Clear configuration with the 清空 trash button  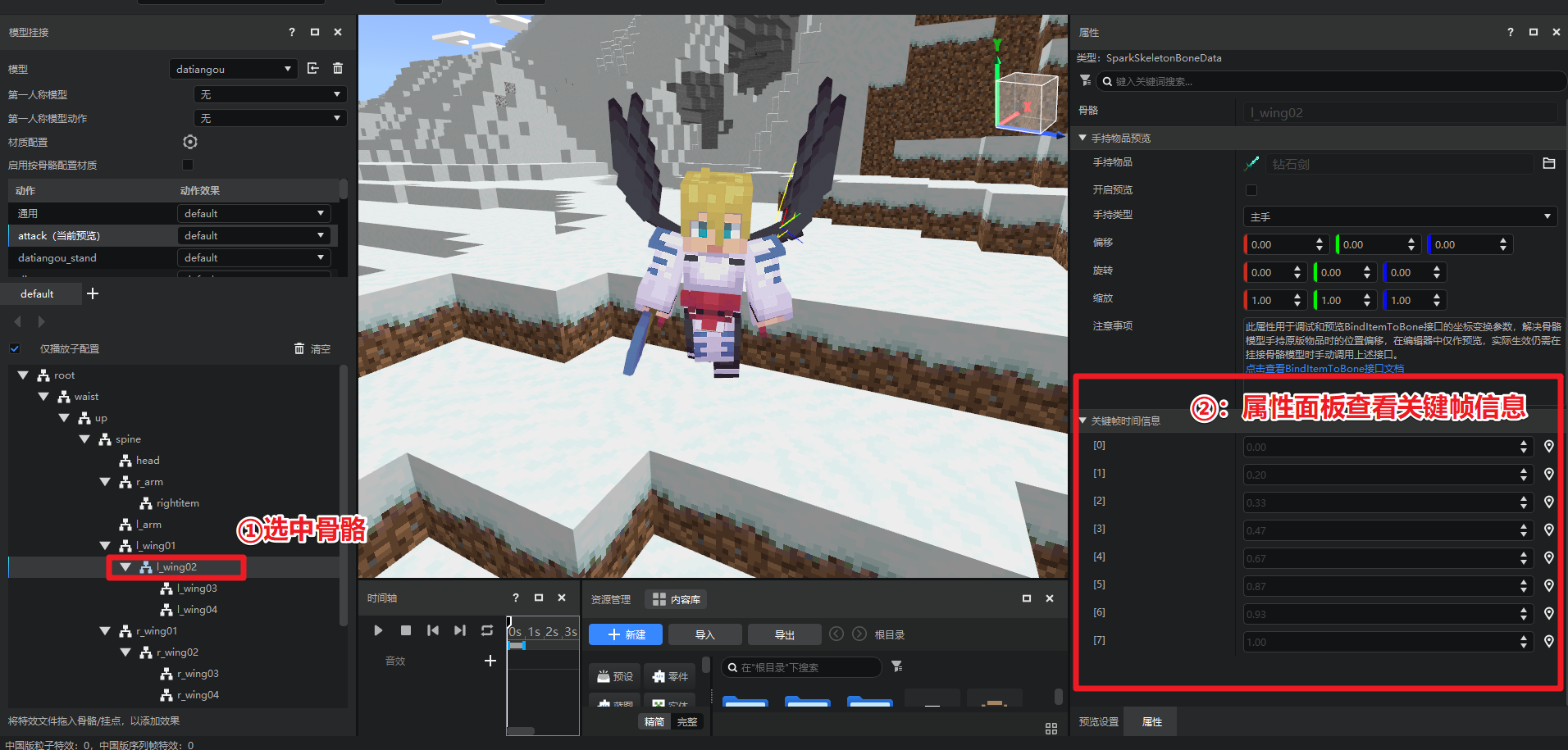(312, 348)
